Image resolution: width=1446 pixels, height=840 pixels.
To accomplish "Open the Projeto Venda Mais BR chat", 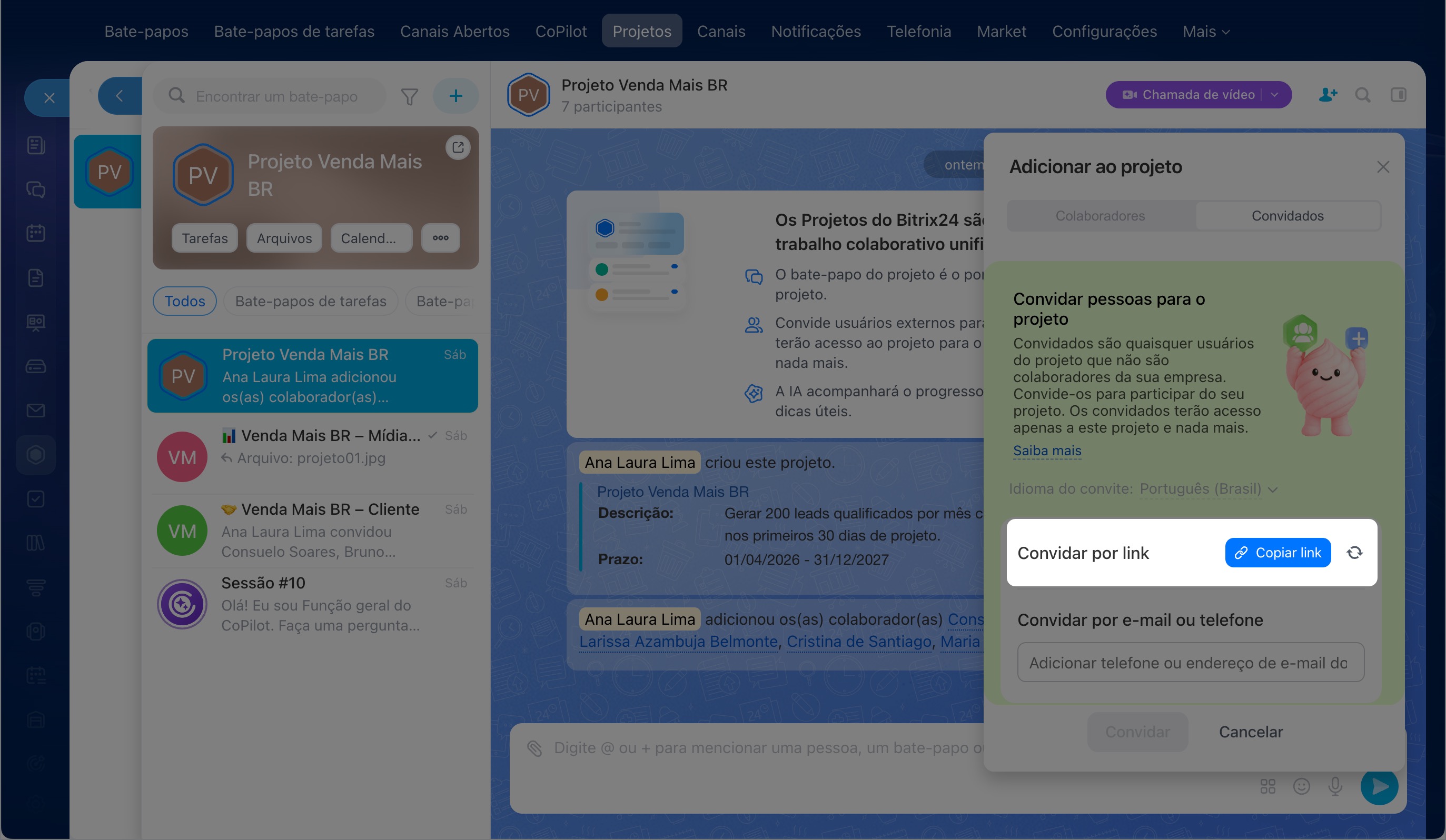I will tap(313, 376).
